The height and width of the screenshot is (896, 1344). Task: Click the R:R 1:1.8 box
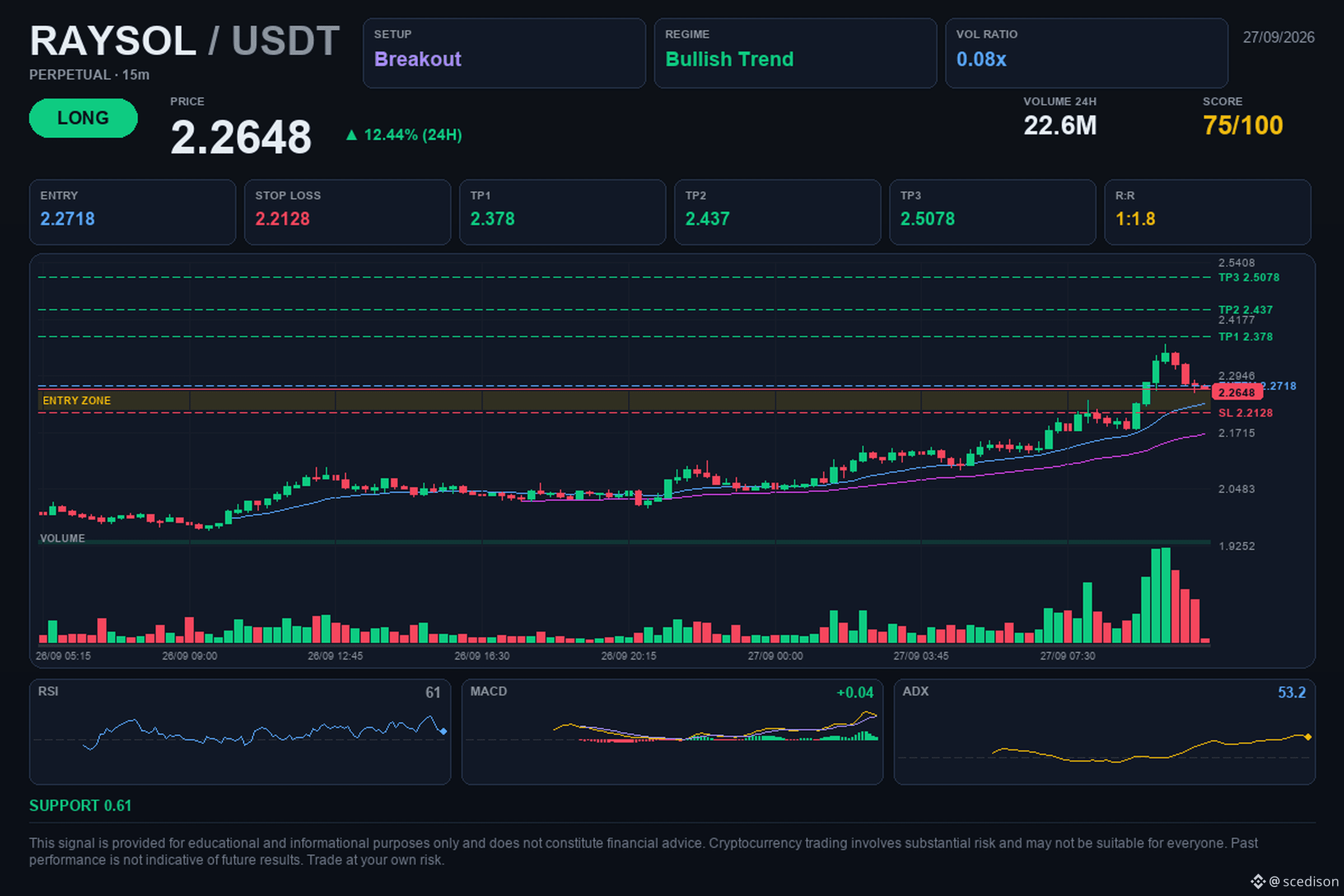coord(1207,212)
